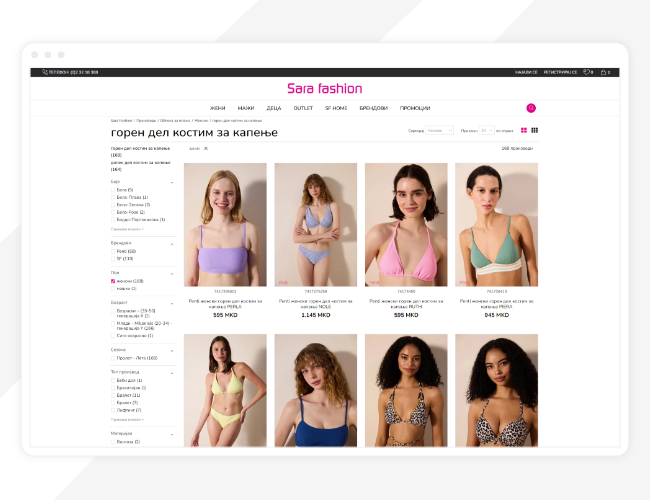The image size is (650, 500).
Task: Collapse the Пол filter section
Action: pos(172,274)
